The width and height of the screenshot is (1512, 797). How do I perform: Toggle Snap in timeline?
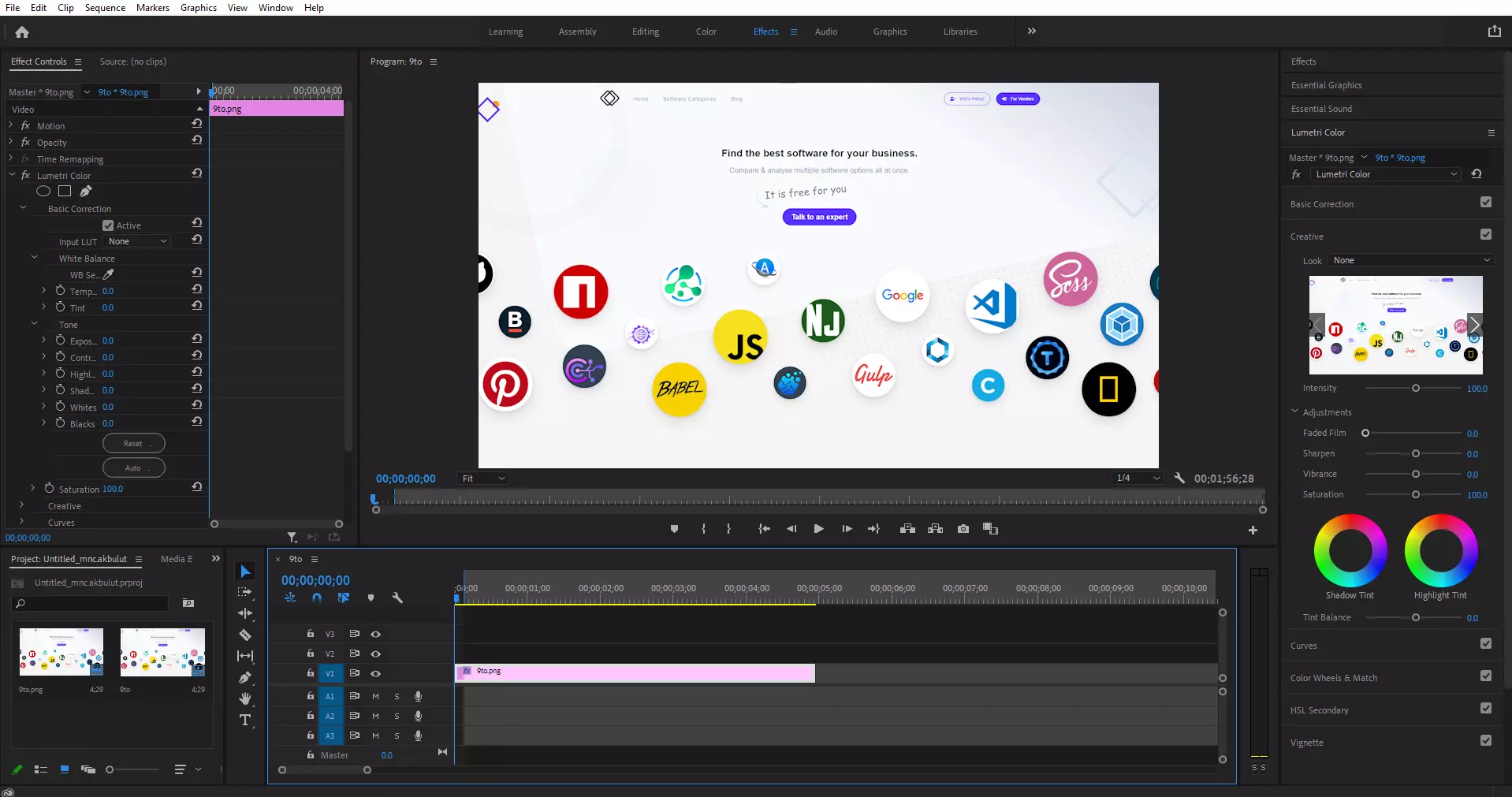[317, 598]
